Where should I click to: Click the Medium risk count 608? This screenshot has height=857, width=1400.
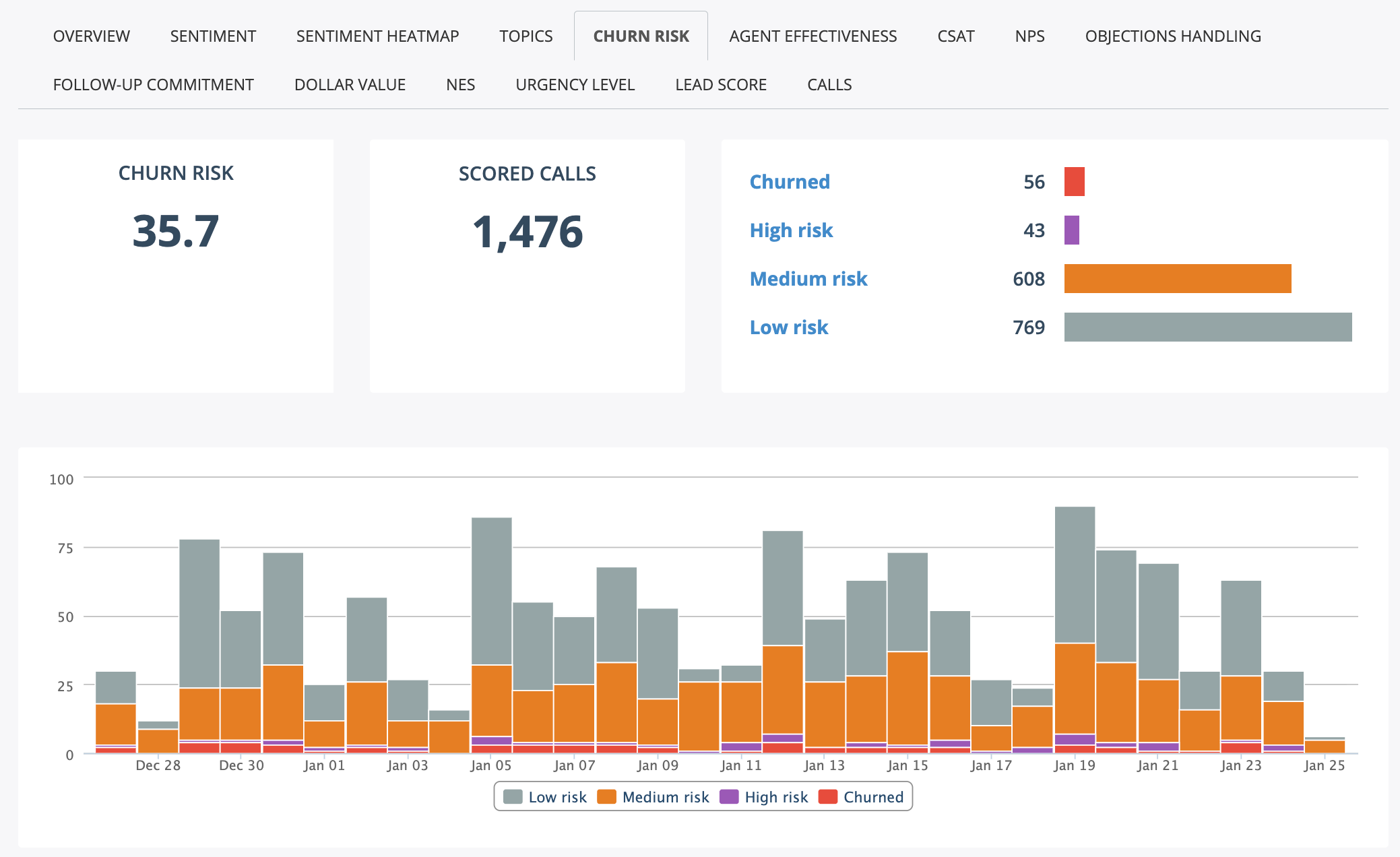click(x=1029, y=279)
